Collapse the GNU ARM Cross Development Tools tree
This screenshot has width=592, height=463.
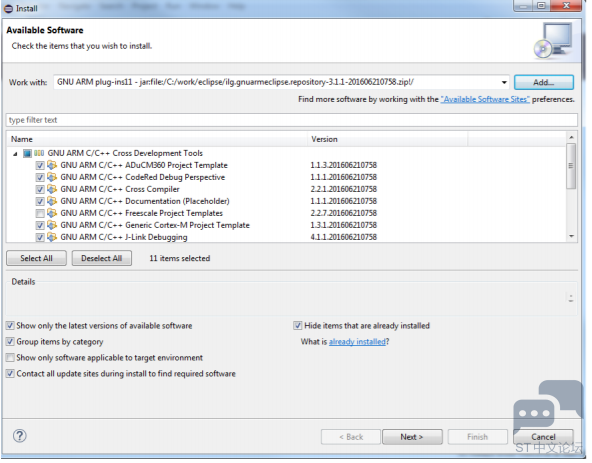[15, 153]
